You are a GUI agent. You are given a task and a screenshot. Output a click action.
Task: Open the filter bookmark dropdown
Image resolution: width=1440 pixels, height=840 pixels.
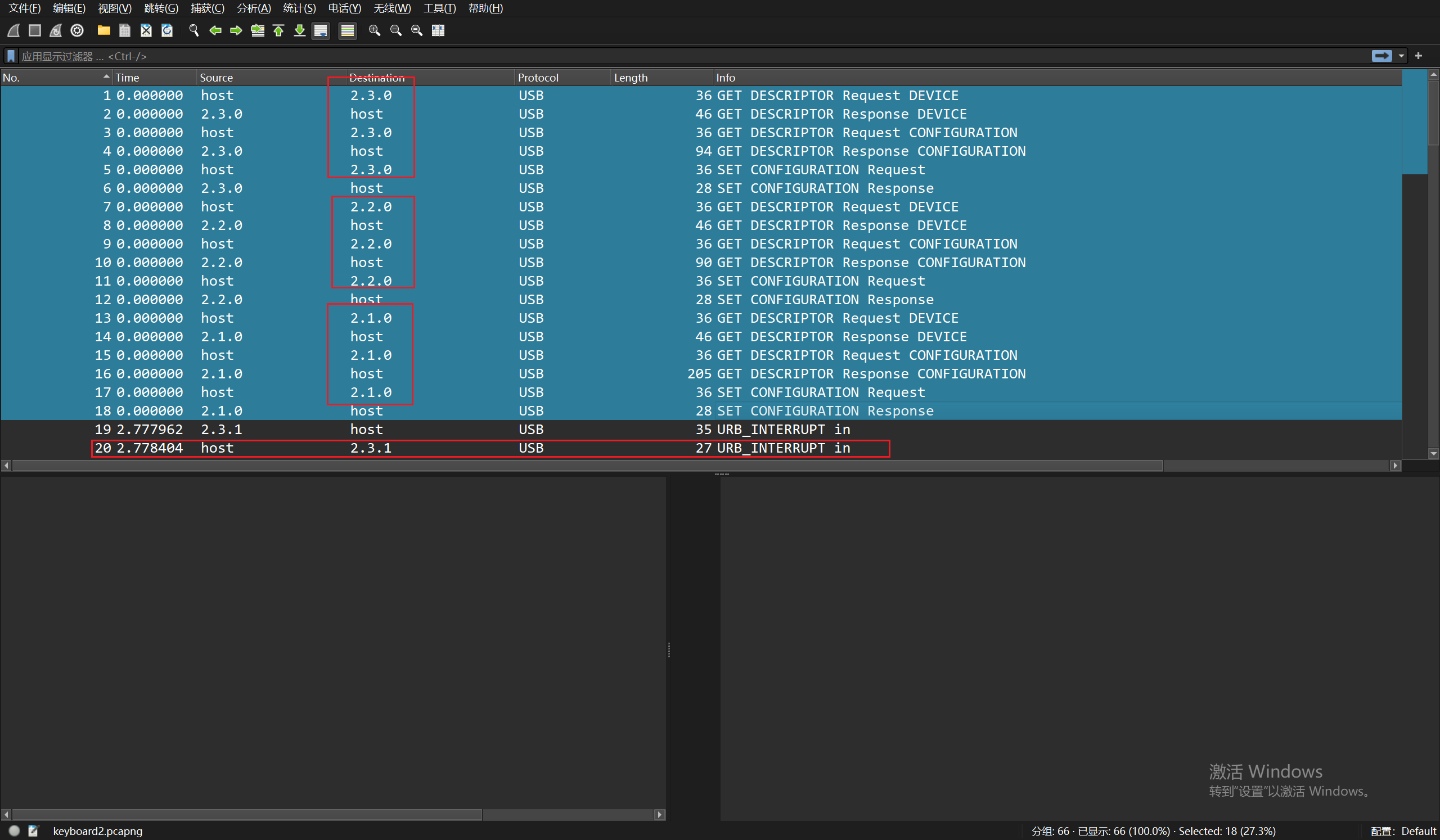(11, 56)
